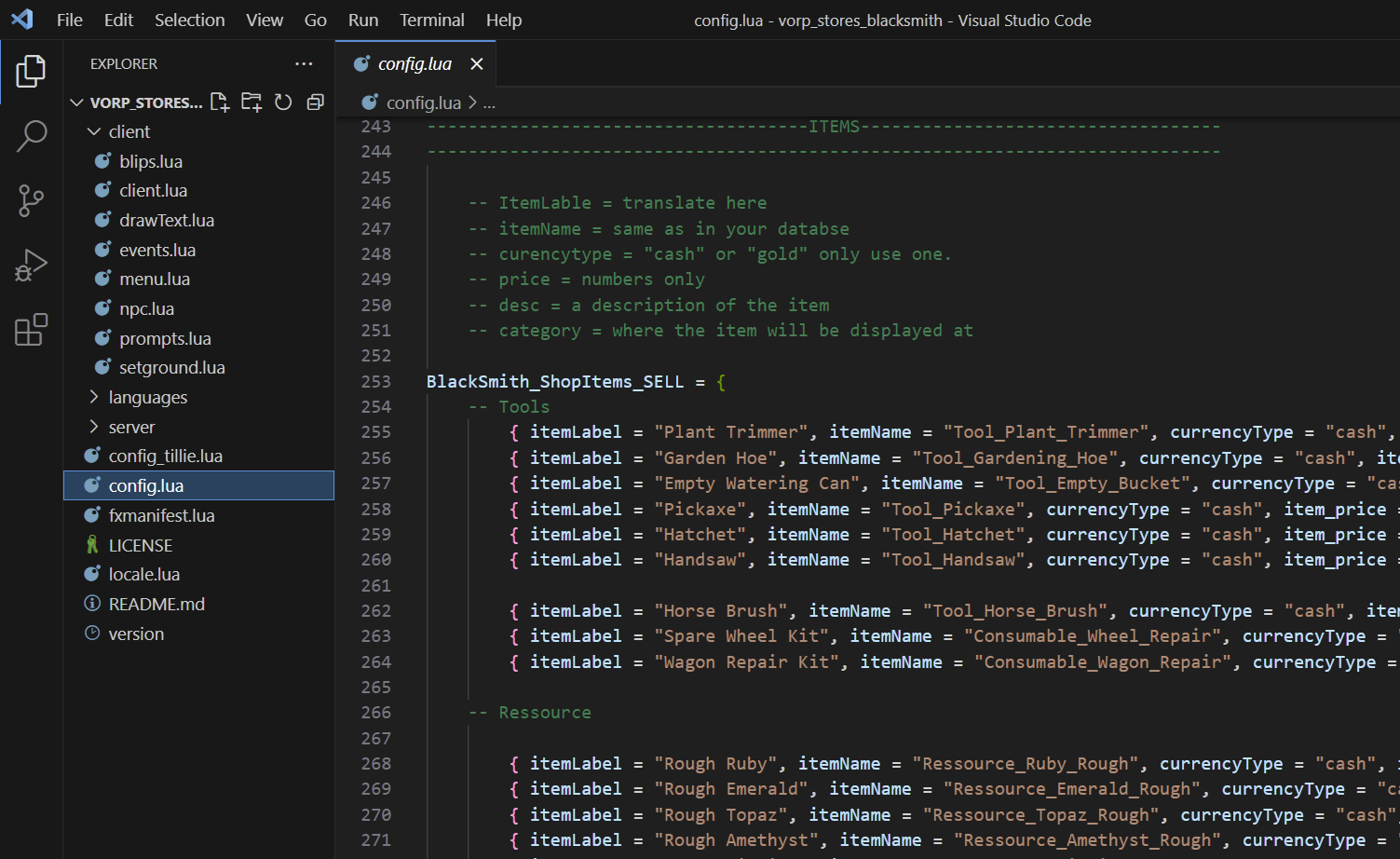Click the "Rough Amethyst" string
The width and height of the screenshot is (1400, 859).
tap(736, 839)
